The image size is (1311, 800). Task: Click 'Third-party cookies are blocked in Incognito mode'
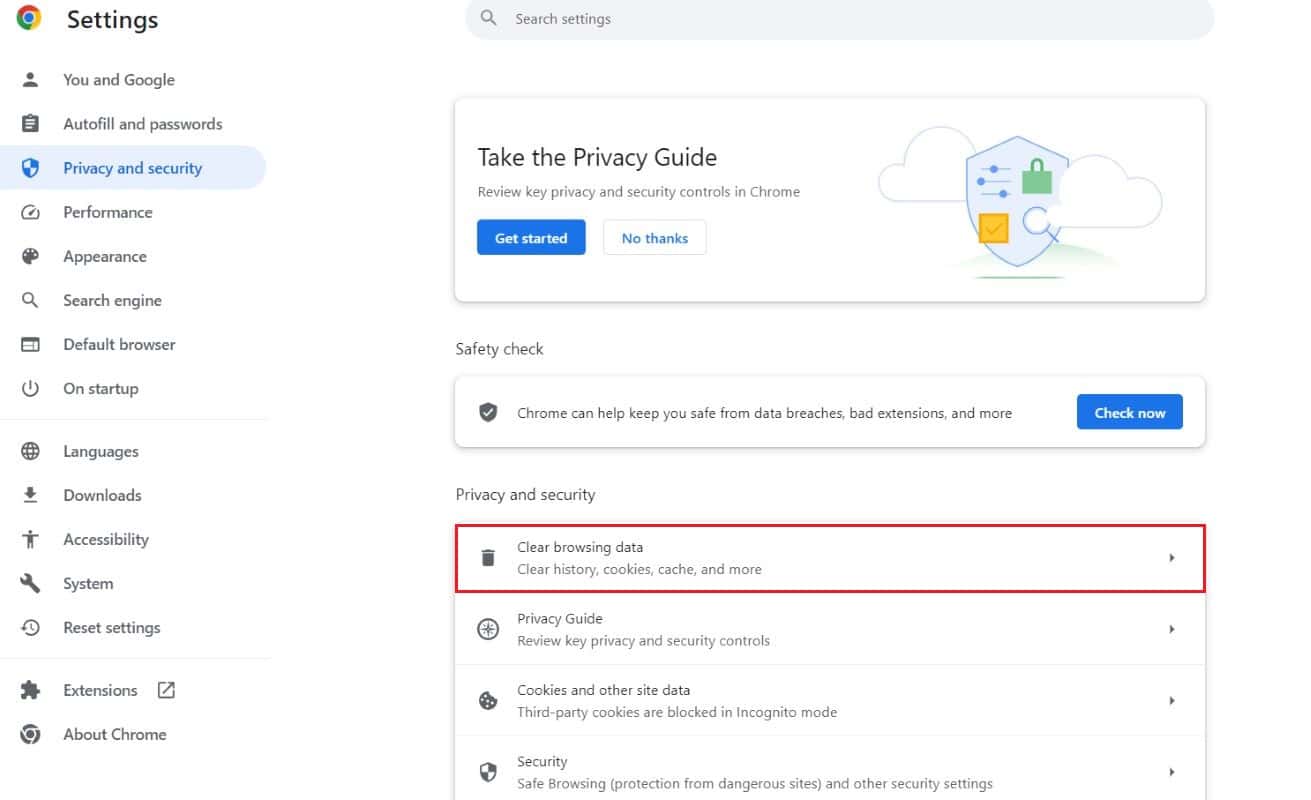[677, 712]
